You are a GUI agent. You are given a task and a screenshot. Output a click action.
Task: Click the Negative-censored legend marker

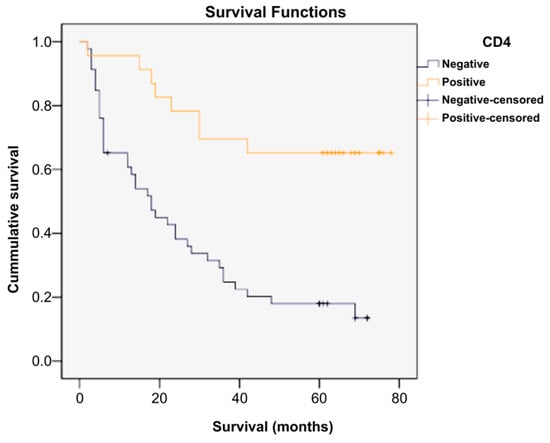428,100
